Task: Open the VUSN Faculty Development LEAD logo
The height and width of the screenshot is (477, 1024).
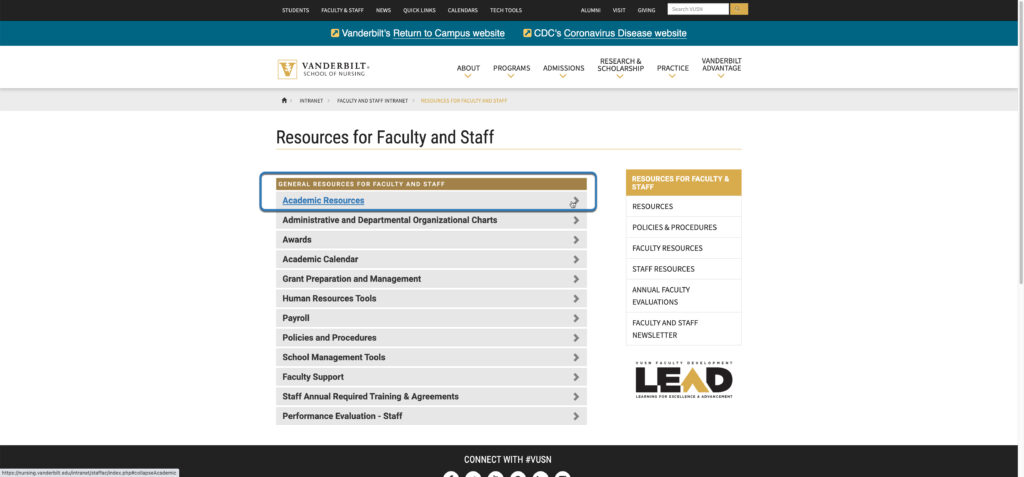Action: (x=683, y=380)
